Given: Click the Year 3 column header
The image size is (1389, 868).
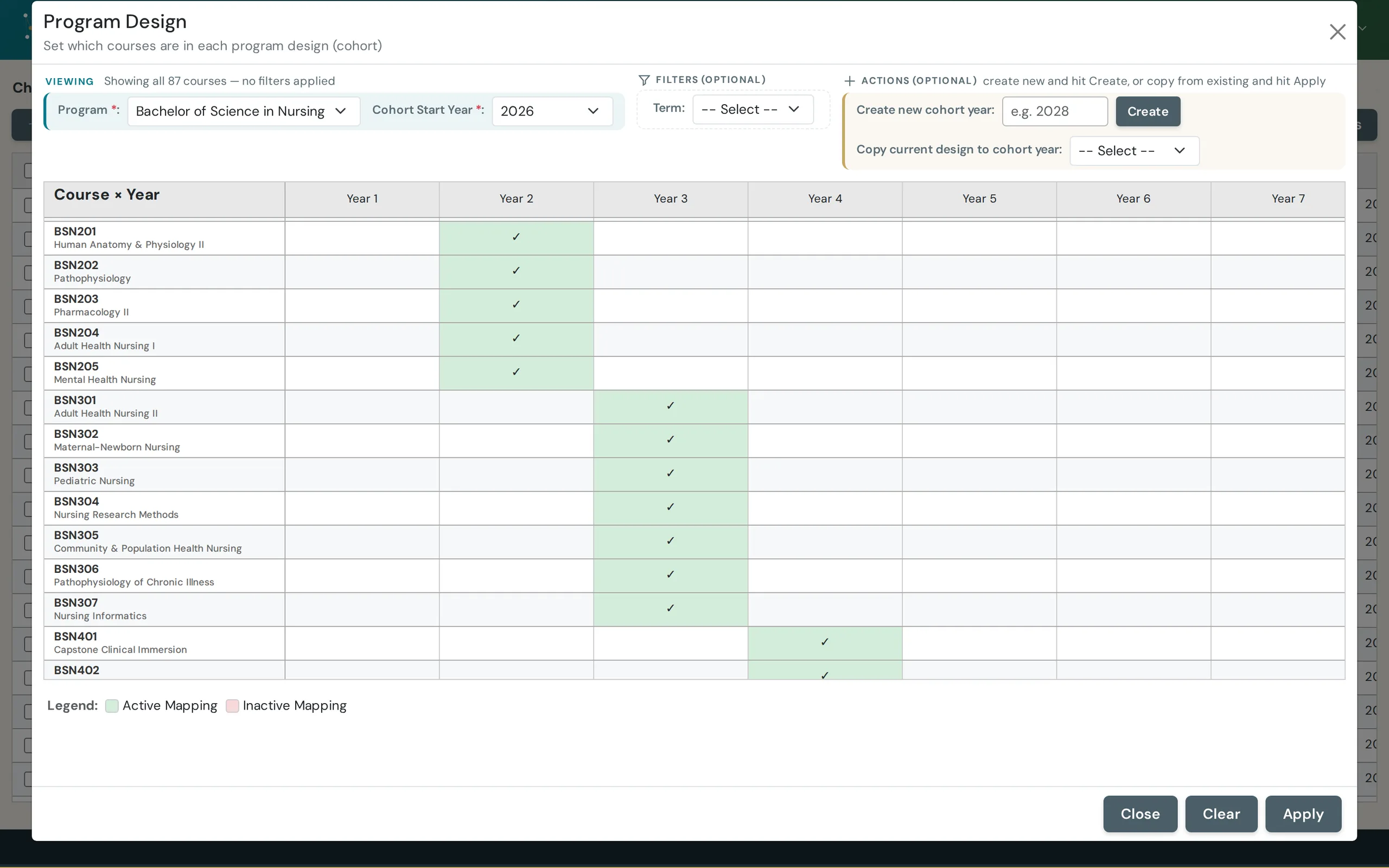Looking at the screenshot, I should pos(671,199).
